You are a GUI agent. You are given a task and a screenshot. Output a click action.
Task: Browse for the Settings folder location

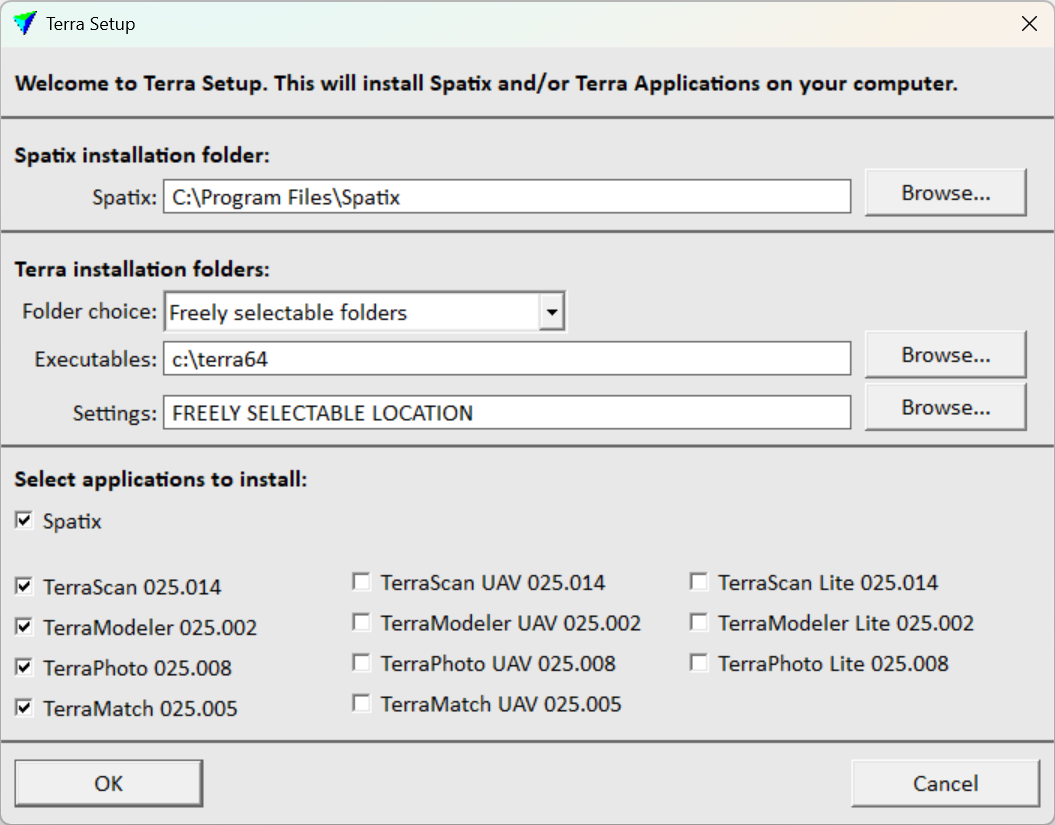[945, 408]
